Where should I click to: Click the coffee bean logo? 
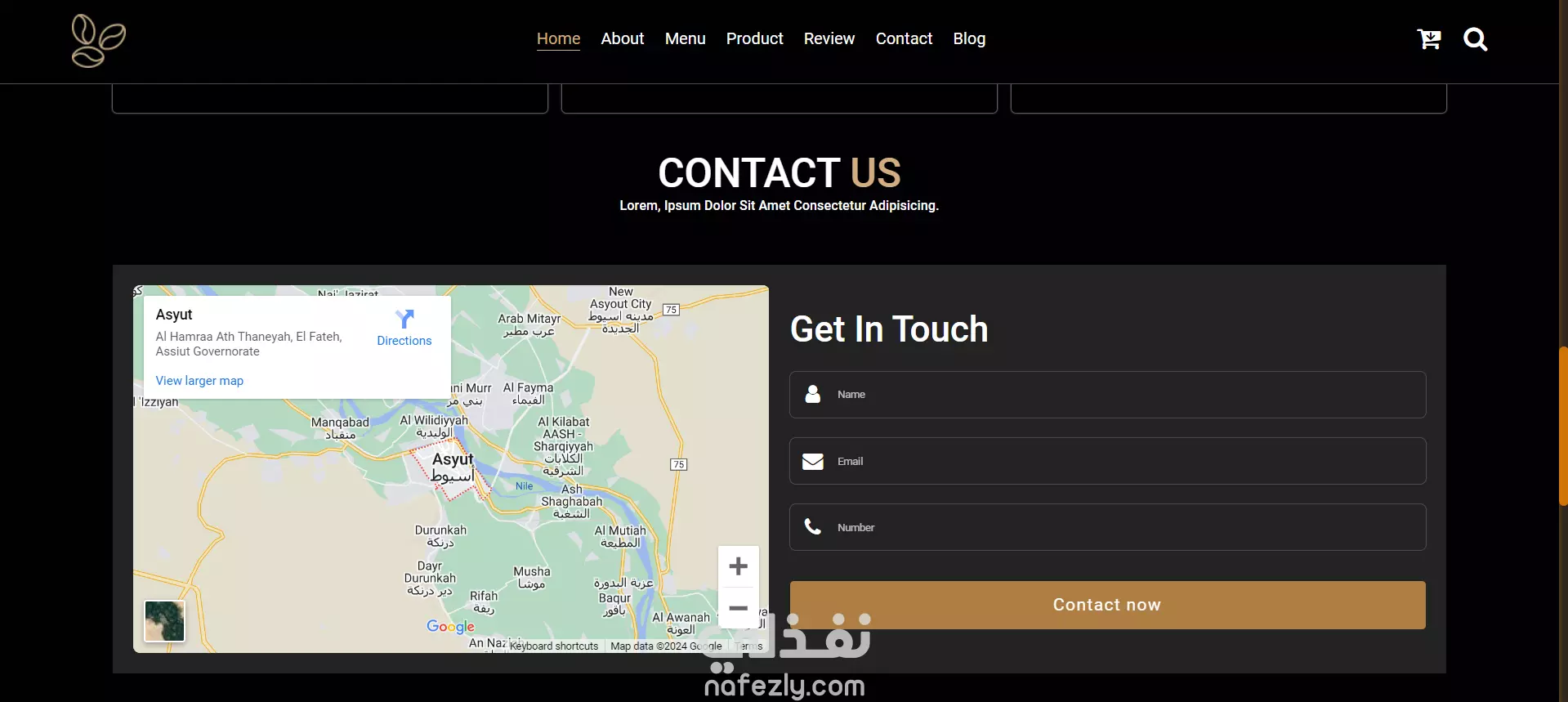pyautogui.click(x=98, y=40)
